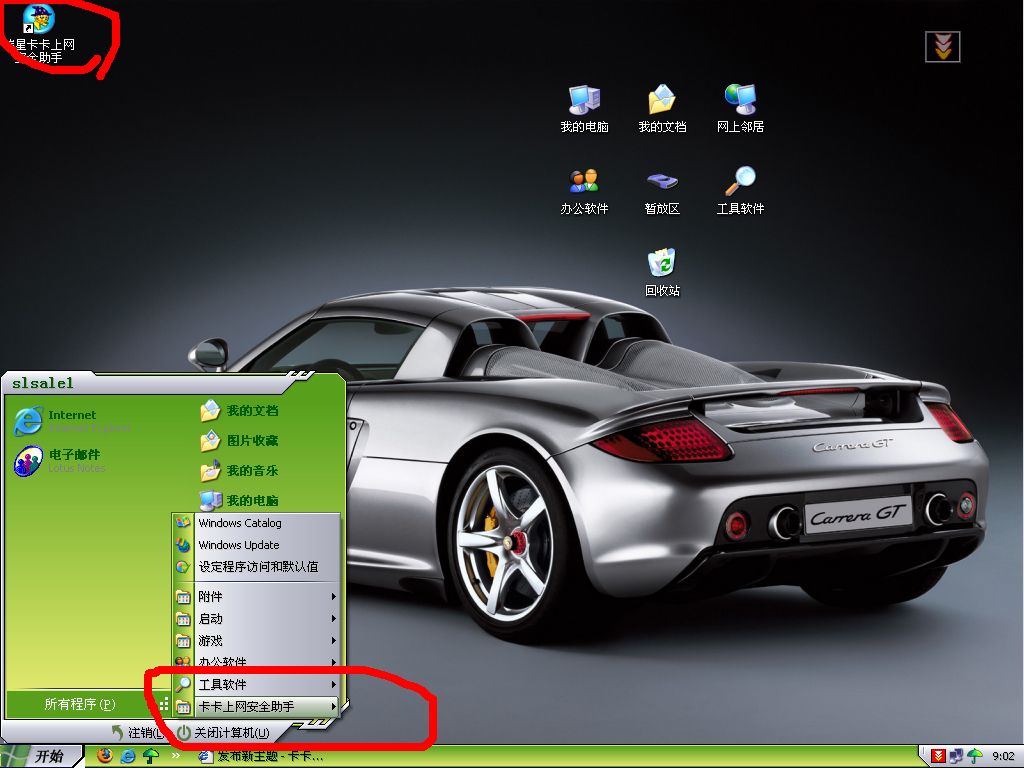Open 我的文档 in the start menu
Image resolution: width=1024 pixels, height=768 pixels.
tap(240, 411)
